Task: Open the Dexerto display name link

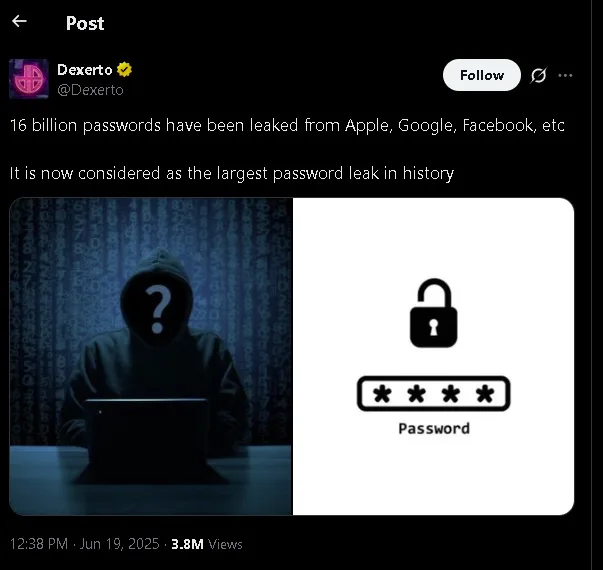Action: pyautogui.click(x=85, y=70)
